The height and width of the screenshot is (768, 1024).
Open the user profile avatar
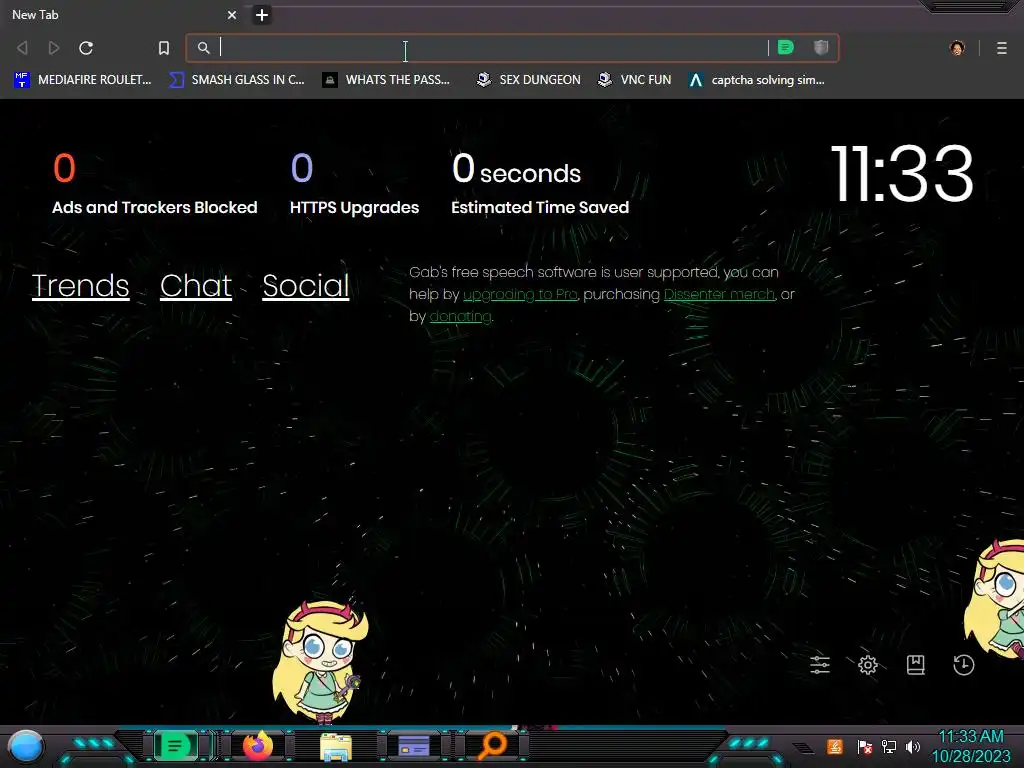click(957, 48)
